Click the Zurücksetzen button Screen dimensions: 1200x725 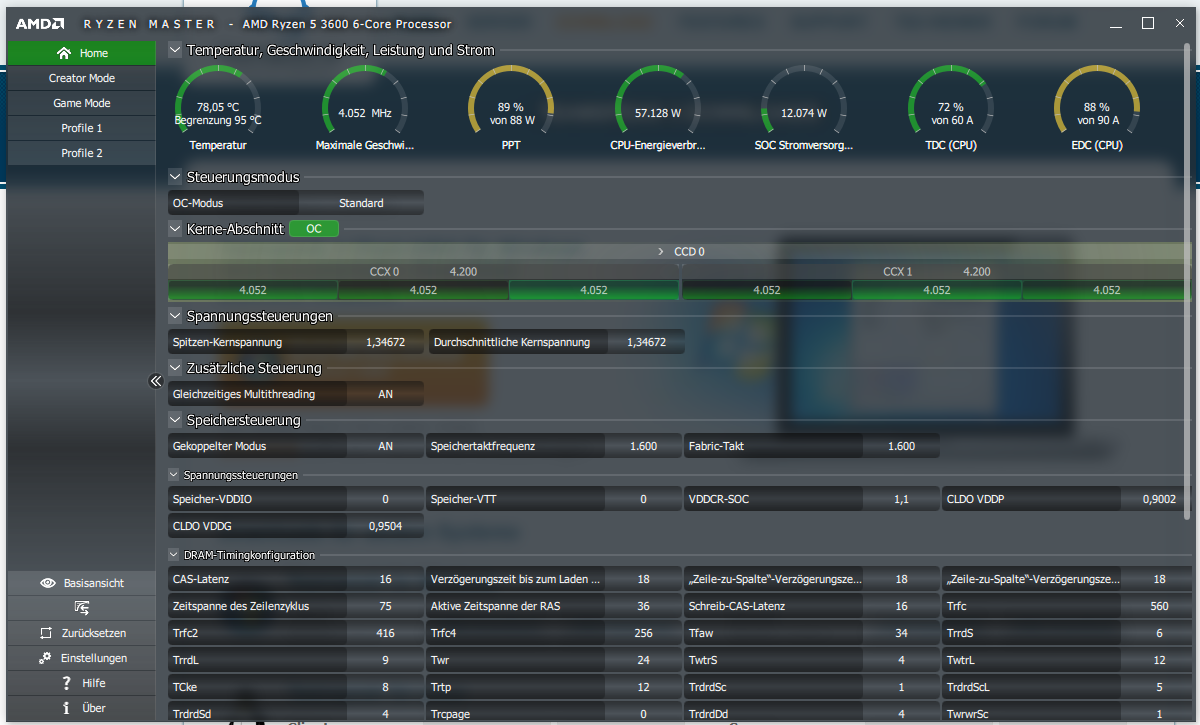coord(82,633)
